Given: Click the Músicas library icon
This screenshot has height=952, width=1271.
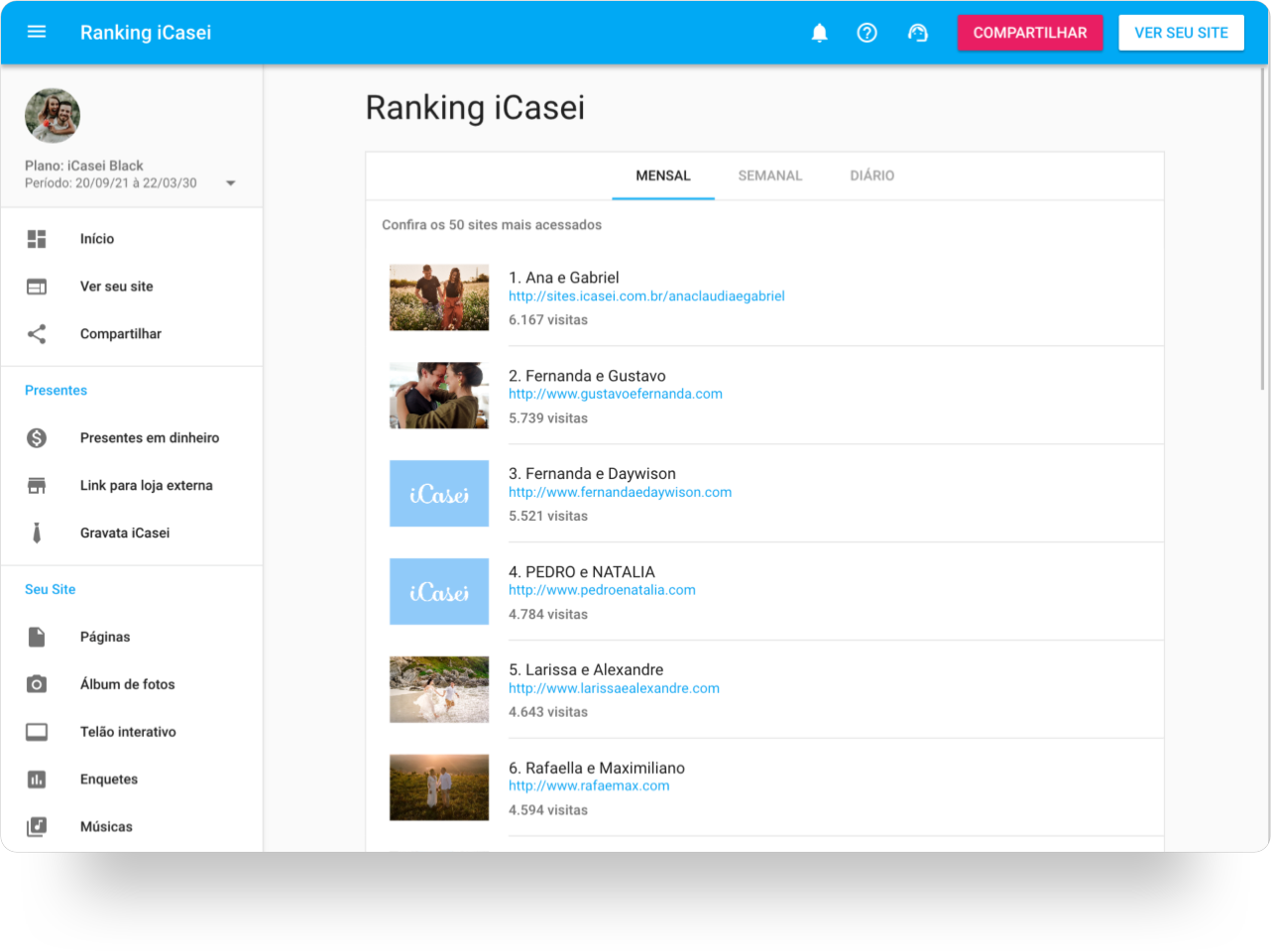Looking at the screenshot, I should point(37,826).
